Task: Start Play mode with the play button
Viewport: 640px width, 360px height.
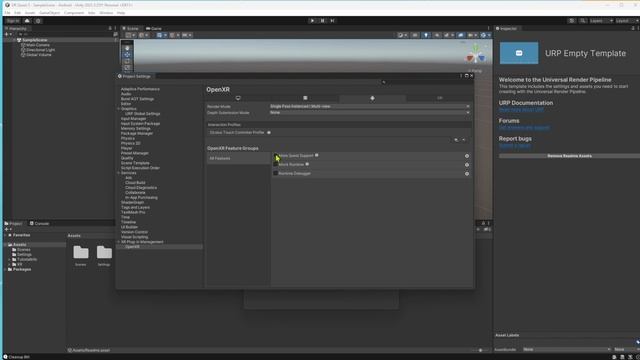Action: pos(312,20)
